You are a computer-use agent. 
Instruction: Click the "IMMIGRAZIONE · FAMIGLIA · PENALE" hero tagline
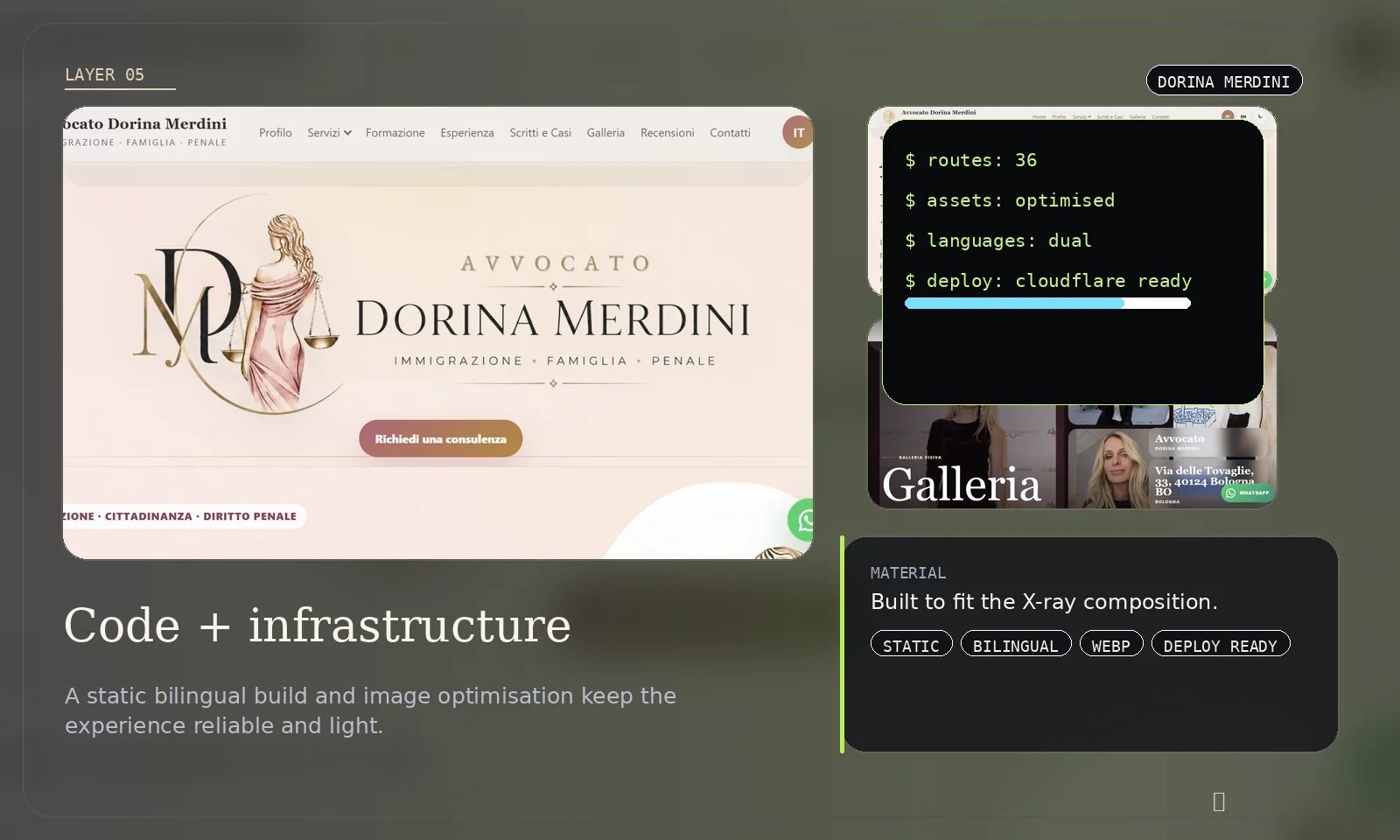pyautogui.click(x=555, y=360)
